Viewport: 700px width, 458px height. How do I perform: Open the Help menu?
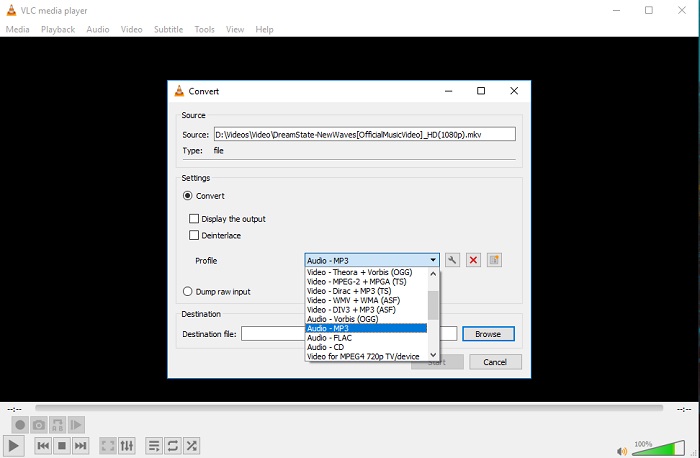[264, 29]
